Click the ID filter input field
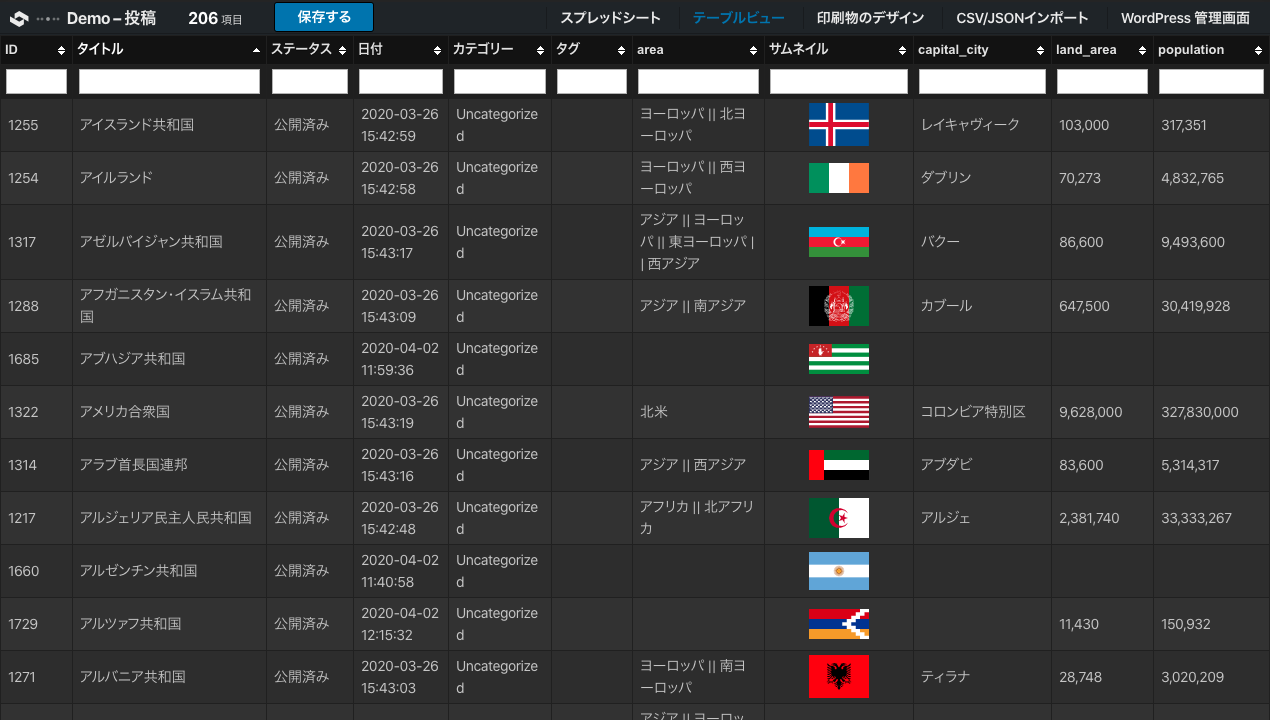Screen dimensions: 1270x720 [x=36, y=81]
